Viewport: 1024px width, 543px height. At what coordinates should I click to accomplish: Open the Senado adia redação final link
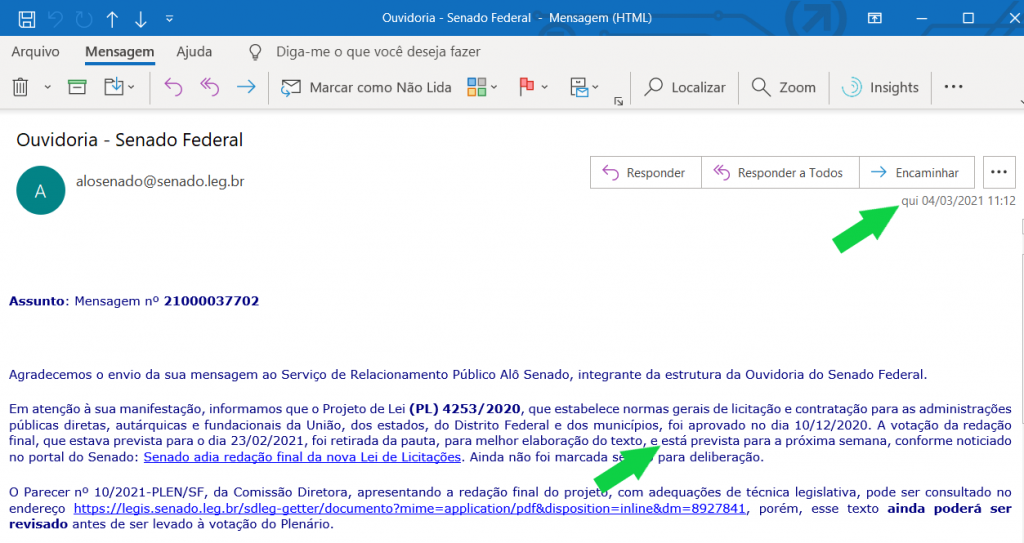click(302, 457)
